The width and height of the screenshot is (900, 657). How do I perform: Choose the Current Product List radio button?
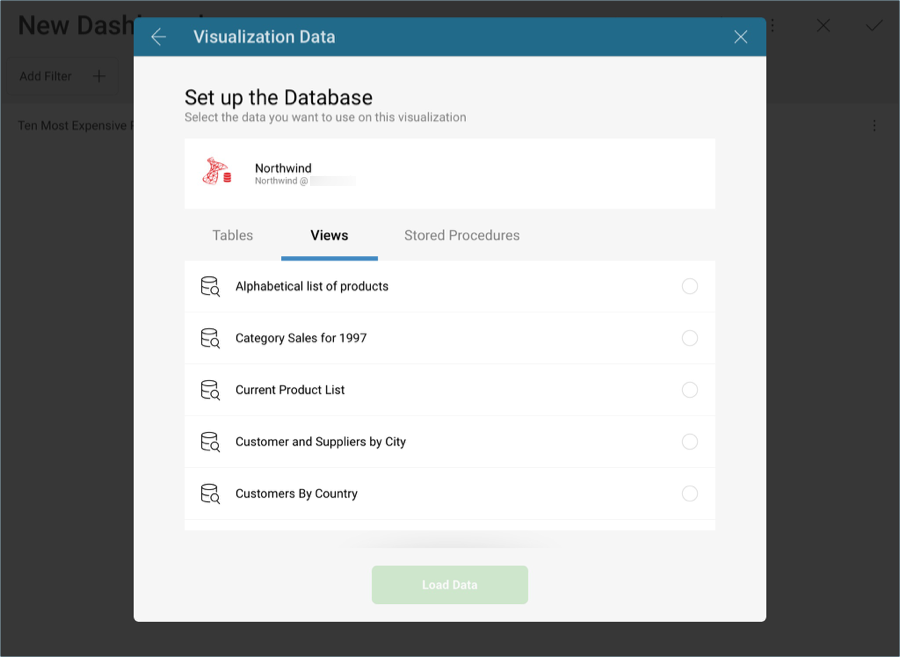(x=689, y=390)
